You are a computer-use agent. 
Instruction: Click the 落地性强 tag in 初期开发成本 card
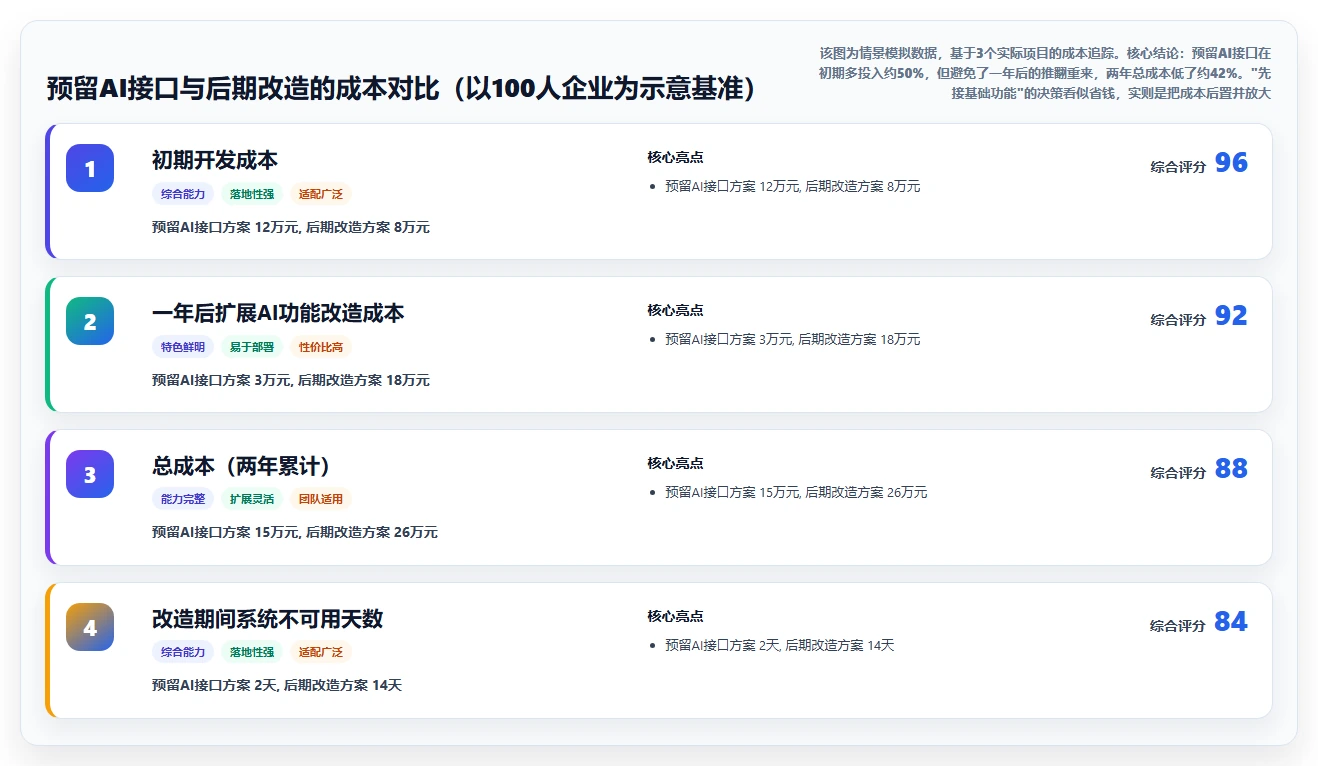pyautogui.click(x=252, y=194)
